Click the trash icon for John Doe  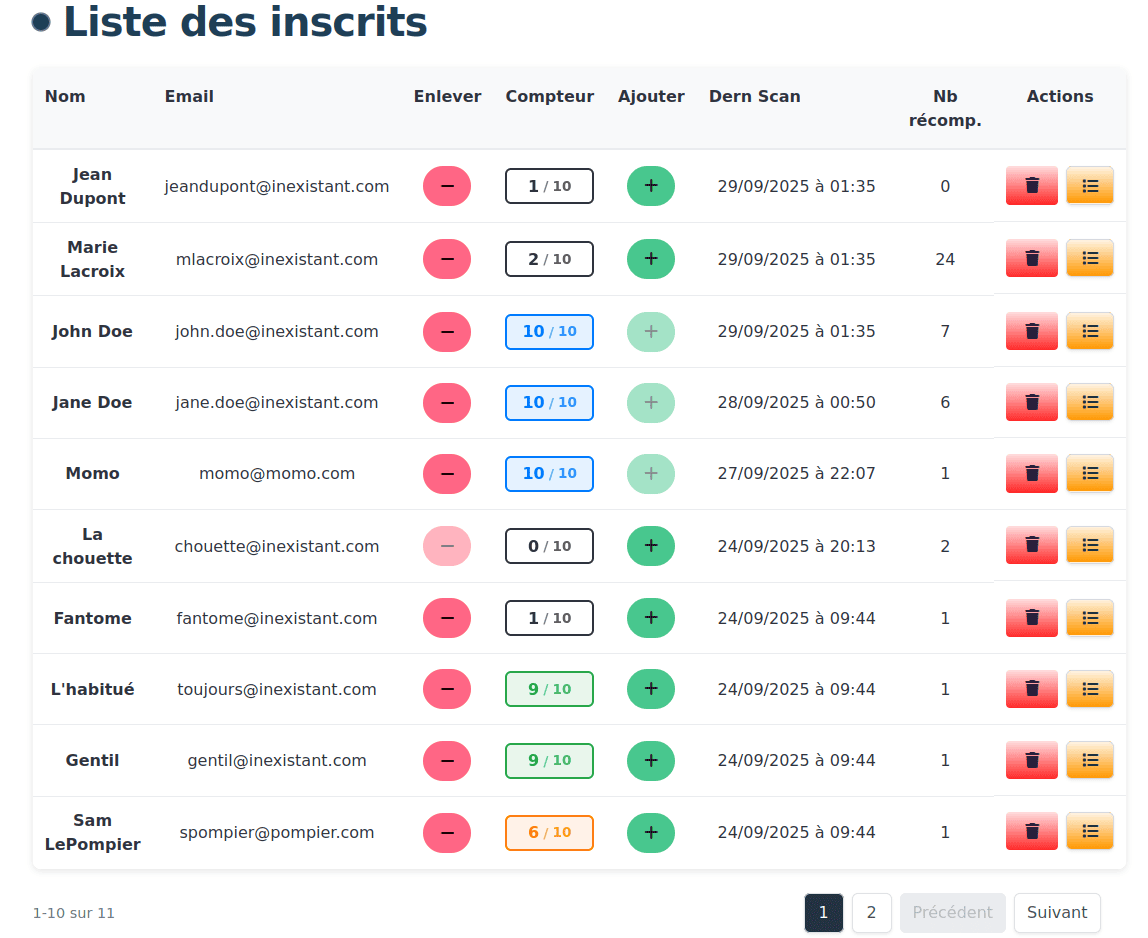pos(1031,331)
